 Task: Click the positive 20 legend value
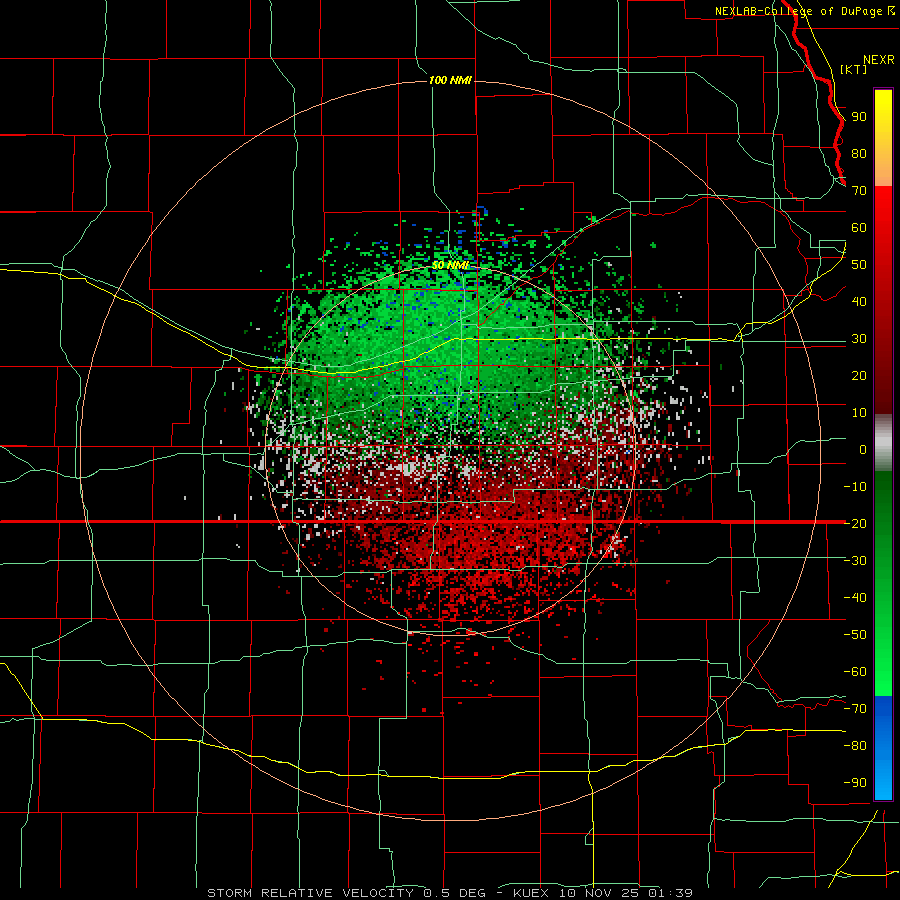(859, 376)
